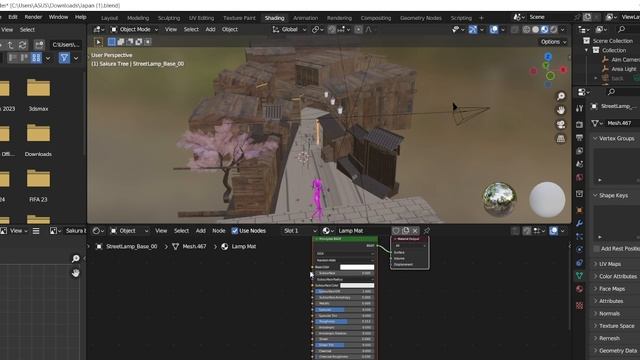The height and width of the screenshot is (360, 640).
Task: Open viewport shading settings dropdown arrow
Action: point(563,29)
